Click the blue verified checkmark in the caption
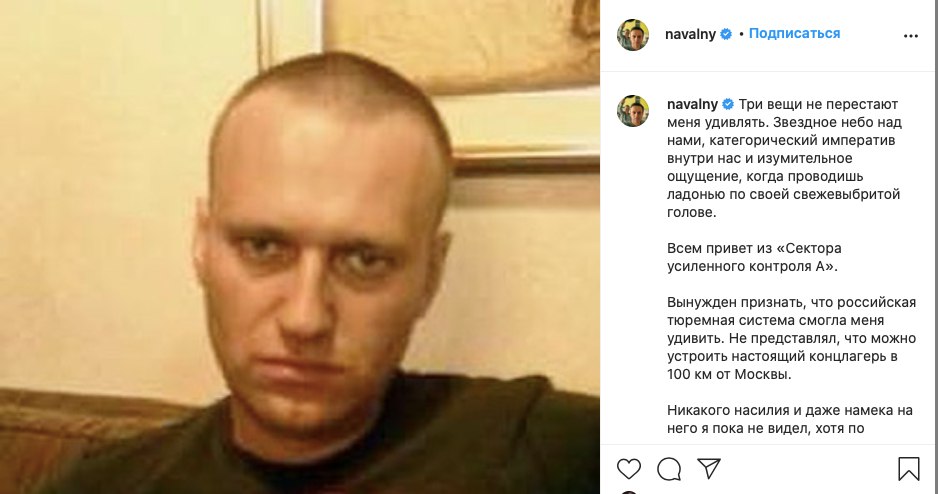Screen dimensions: 938x494 click(728, 104)
